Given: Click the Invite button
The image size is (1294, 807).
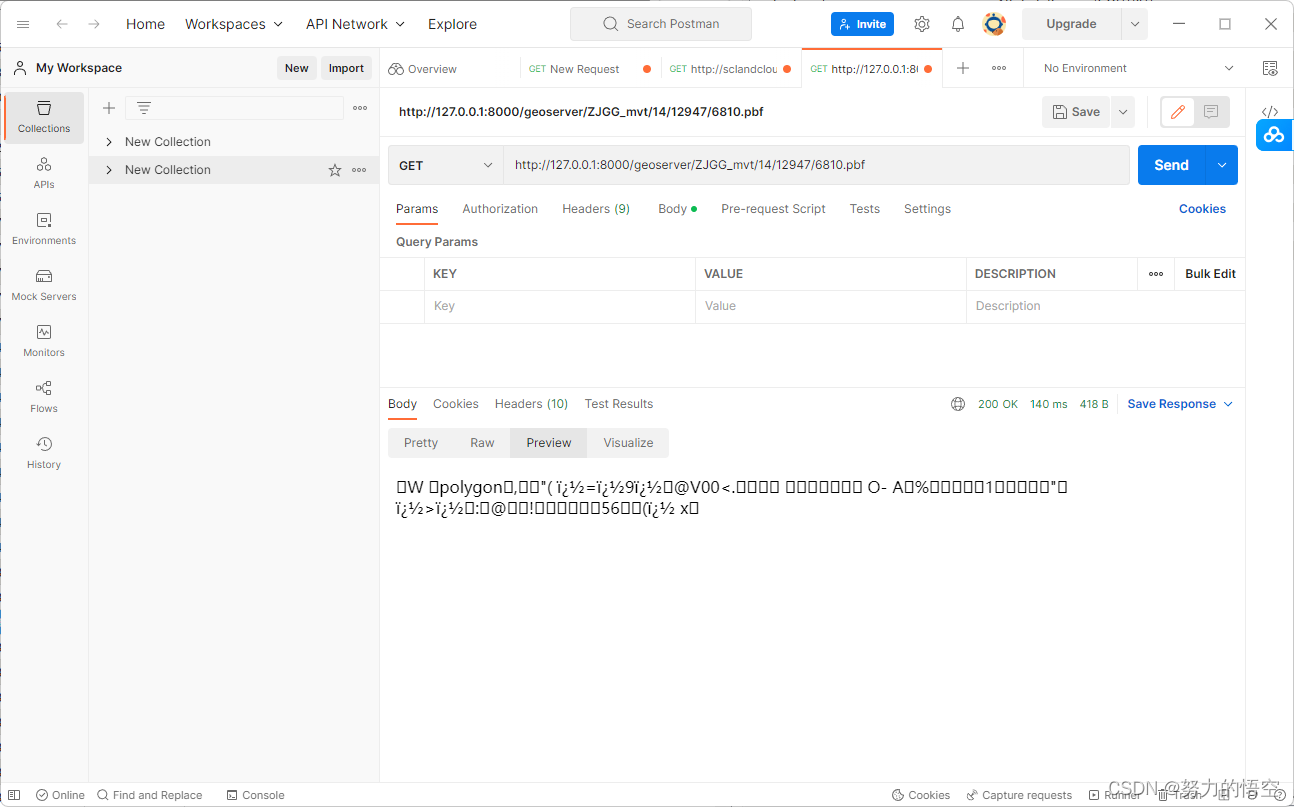Looking at the screenshot, I should pyautogui.click(x=862, y=24).
